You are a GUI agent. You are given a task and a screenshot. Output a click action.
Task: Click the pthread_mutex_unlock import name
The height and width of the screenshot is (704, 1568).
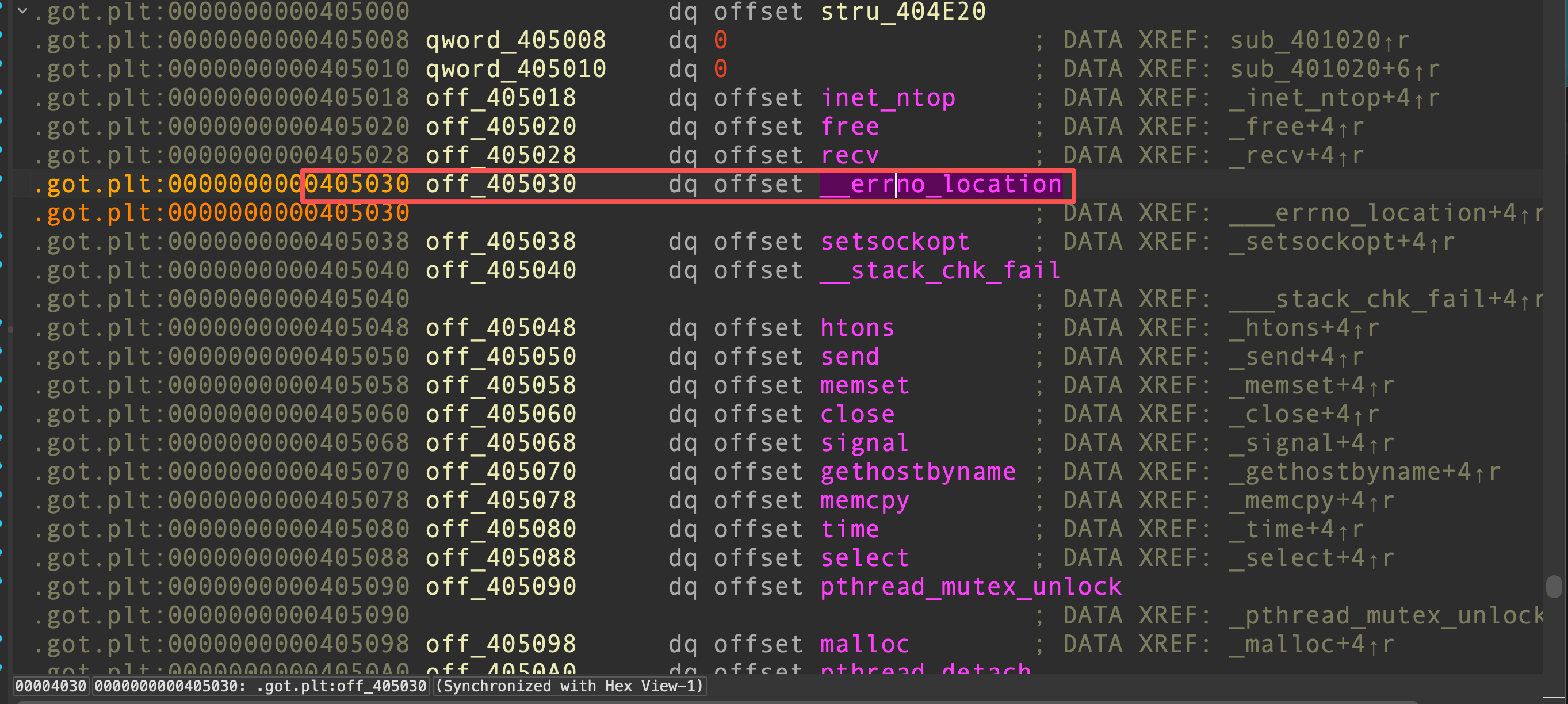click(x=970, y=587)
